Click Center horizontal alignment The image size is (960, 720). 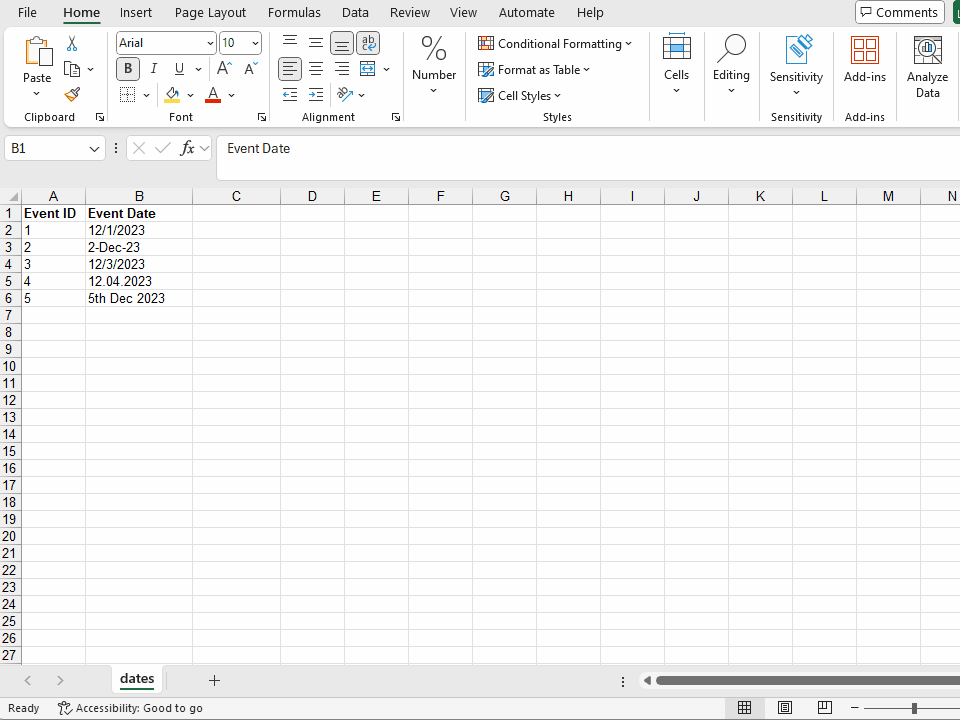tap(316, 69)
